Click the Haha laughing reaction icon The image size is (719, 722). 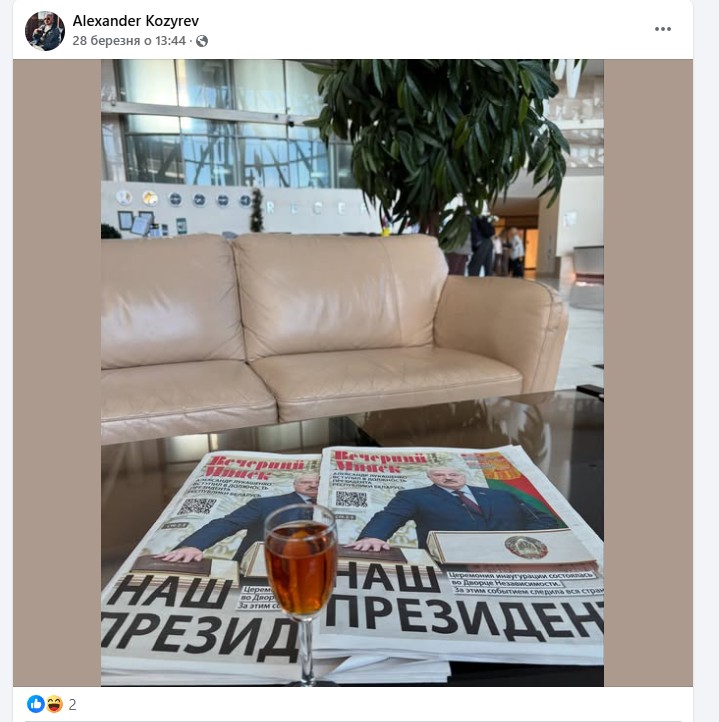(x=53, y=704)
